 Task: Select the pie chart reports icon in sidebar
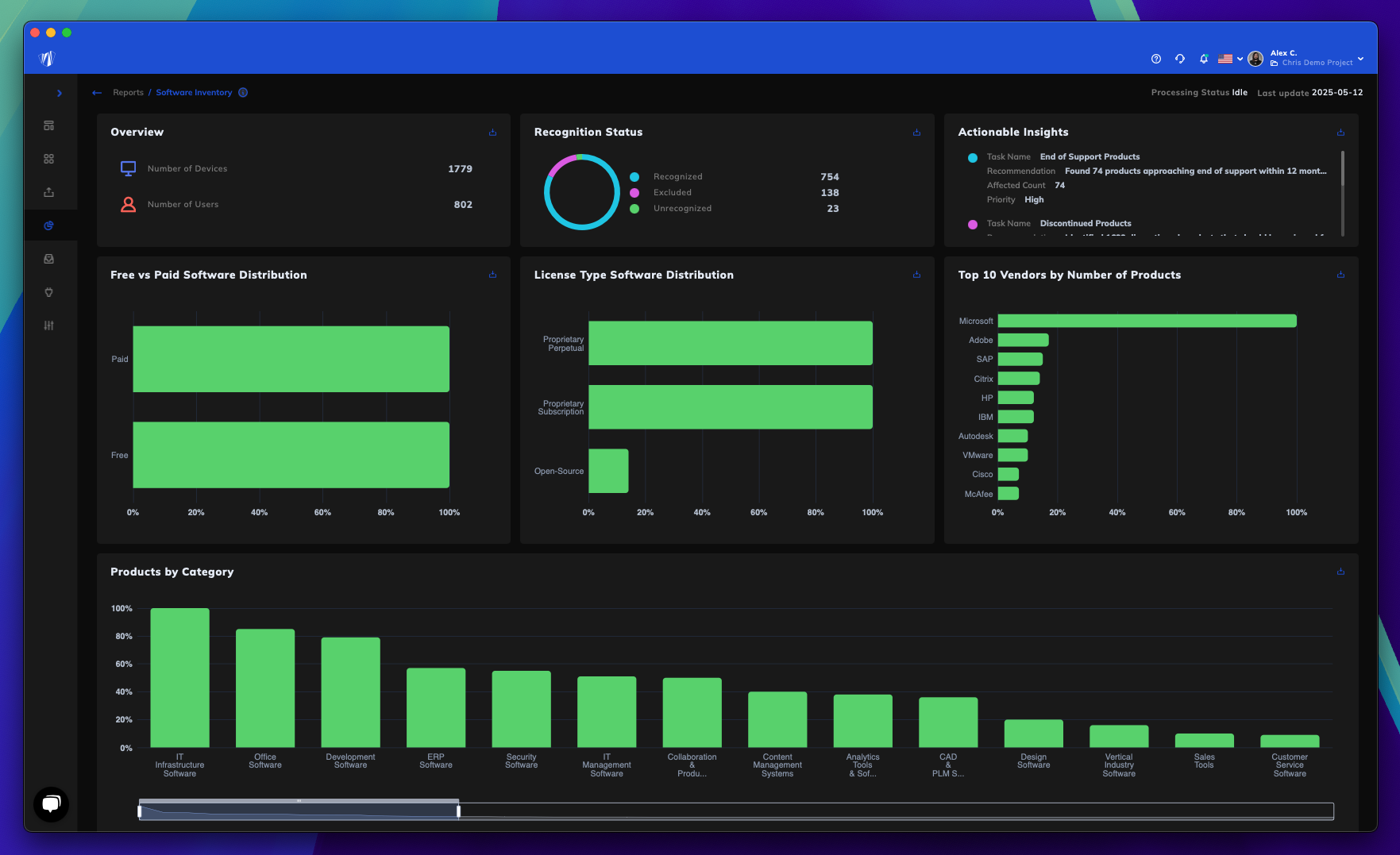click(49, 225)
